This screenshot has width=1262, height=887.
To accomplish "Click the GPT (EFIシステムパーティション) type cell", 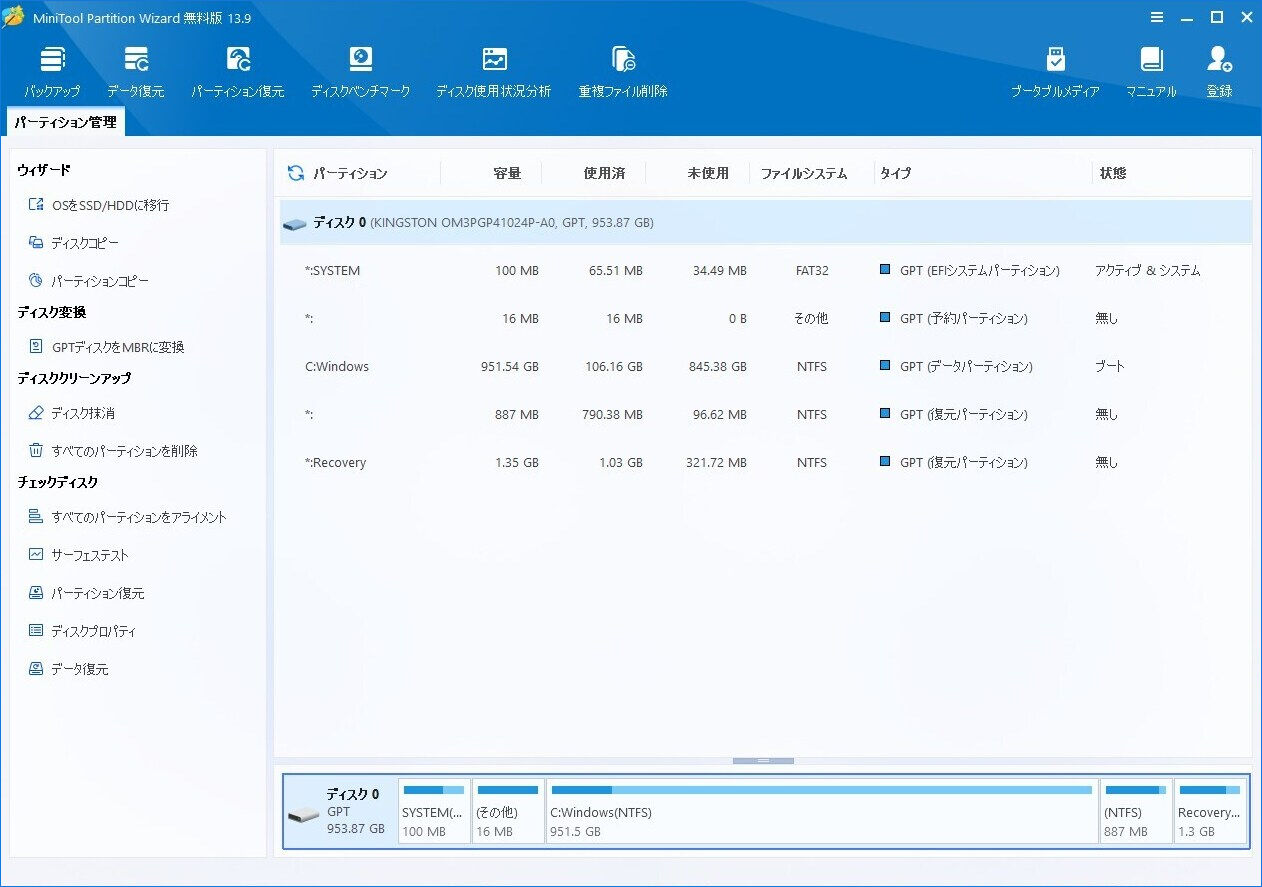I will coord(970,271).
